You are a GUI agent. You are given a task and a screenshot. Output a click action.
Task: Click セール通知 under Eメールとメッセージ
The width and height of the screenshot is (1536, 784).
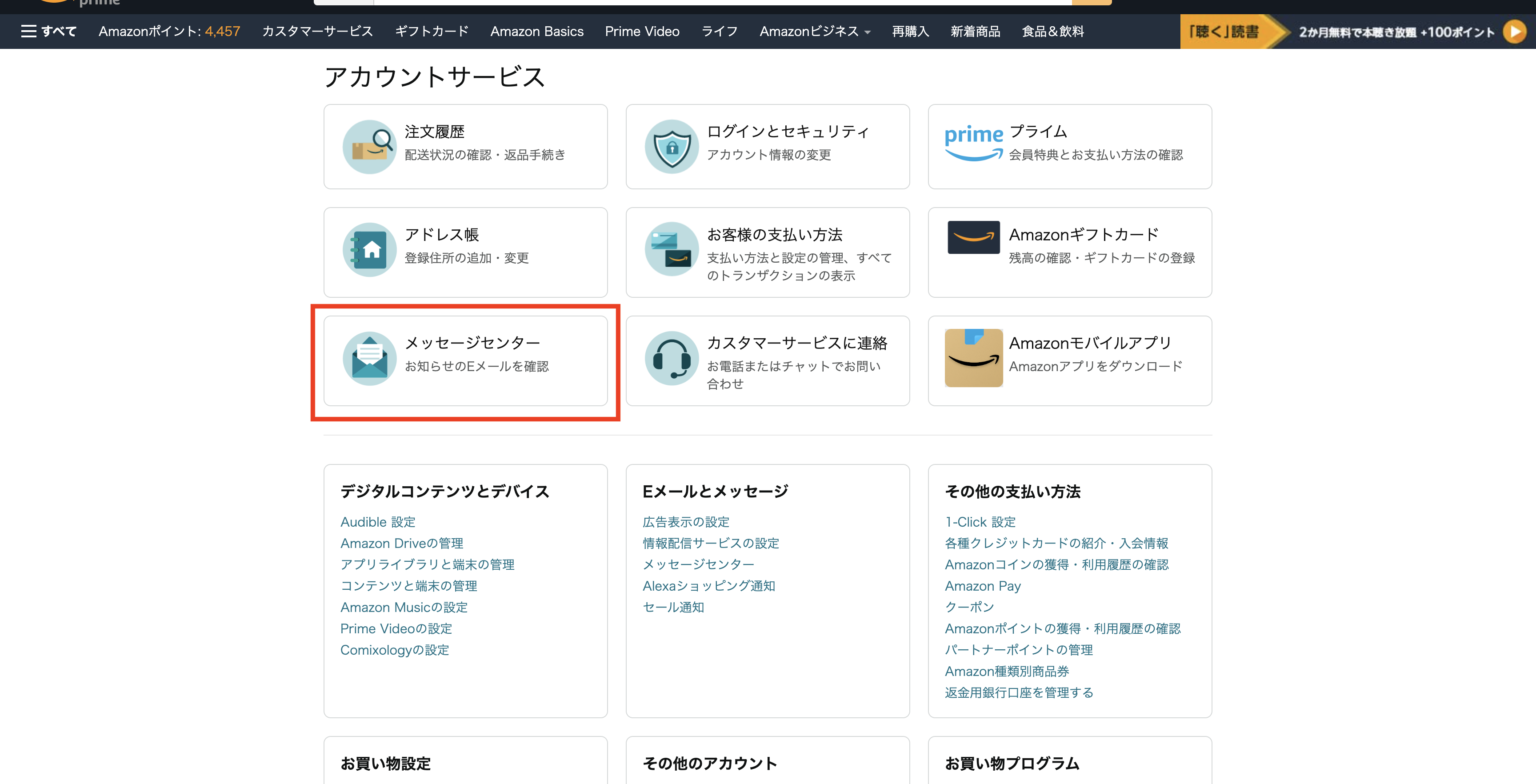[672, 606]
